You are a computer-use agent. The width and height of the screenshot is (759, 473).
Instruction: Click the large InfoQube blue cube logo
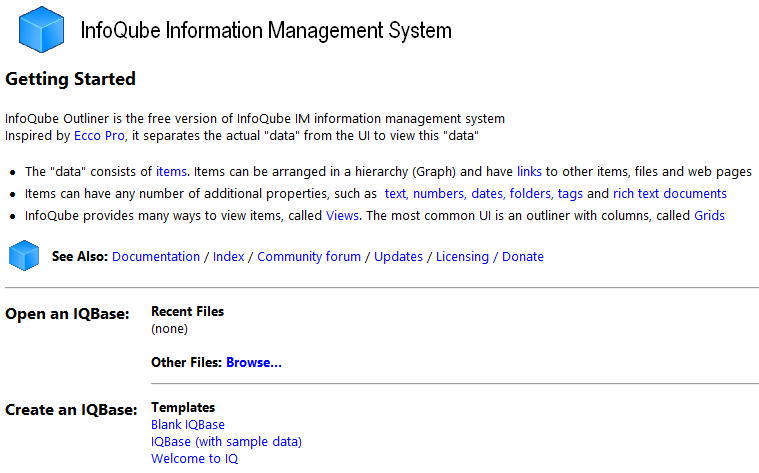click(x=41, y=30)
